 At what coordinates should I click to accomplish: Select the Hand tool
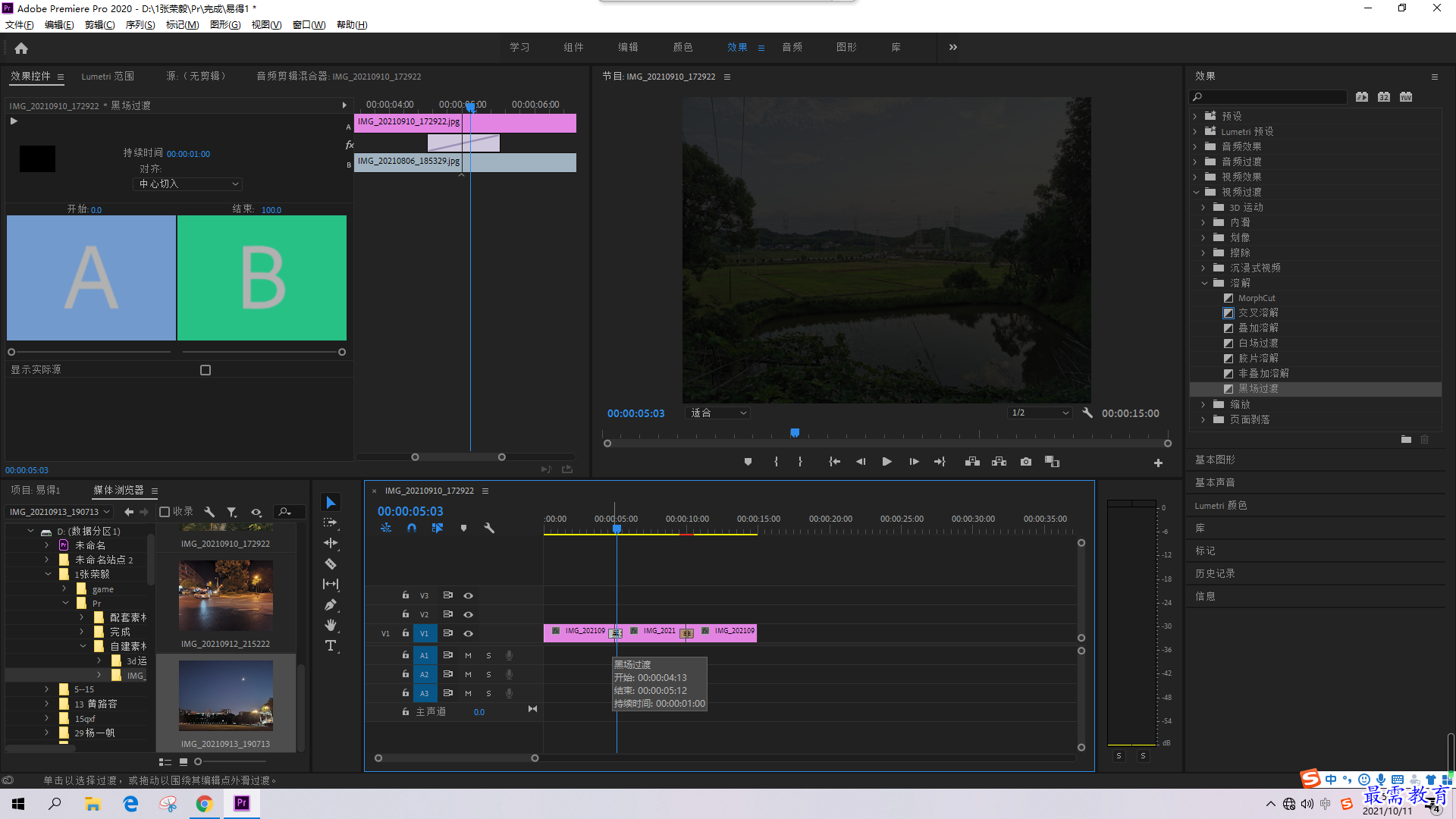(331, 625)
